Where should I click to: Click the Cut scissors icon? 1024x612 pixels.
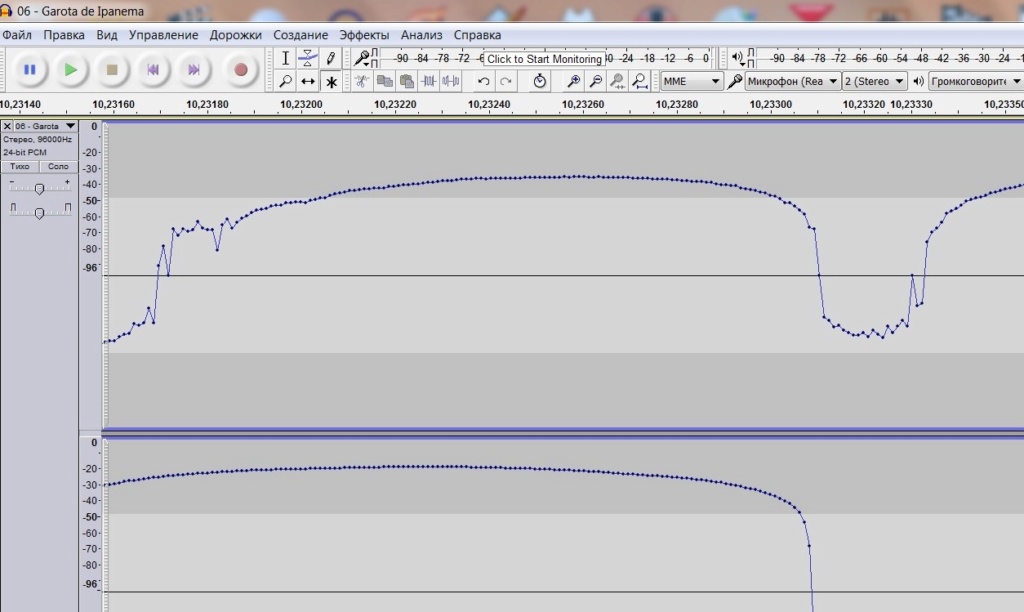click(362, 81)
